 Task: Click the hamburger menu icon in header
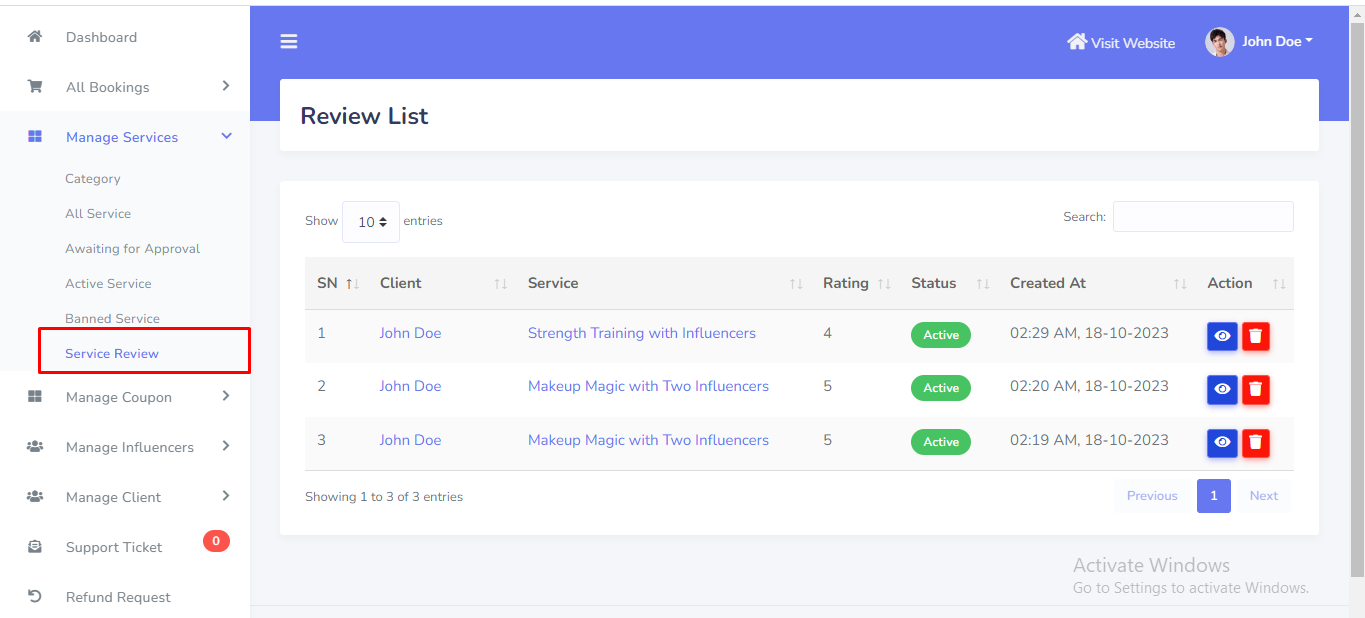(289, 41)
